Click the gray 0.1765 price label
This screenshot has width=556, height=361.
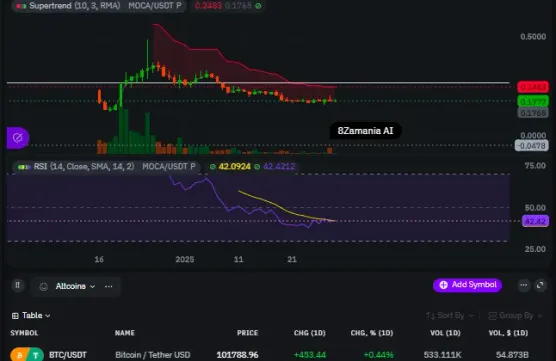tap(533, 113)
